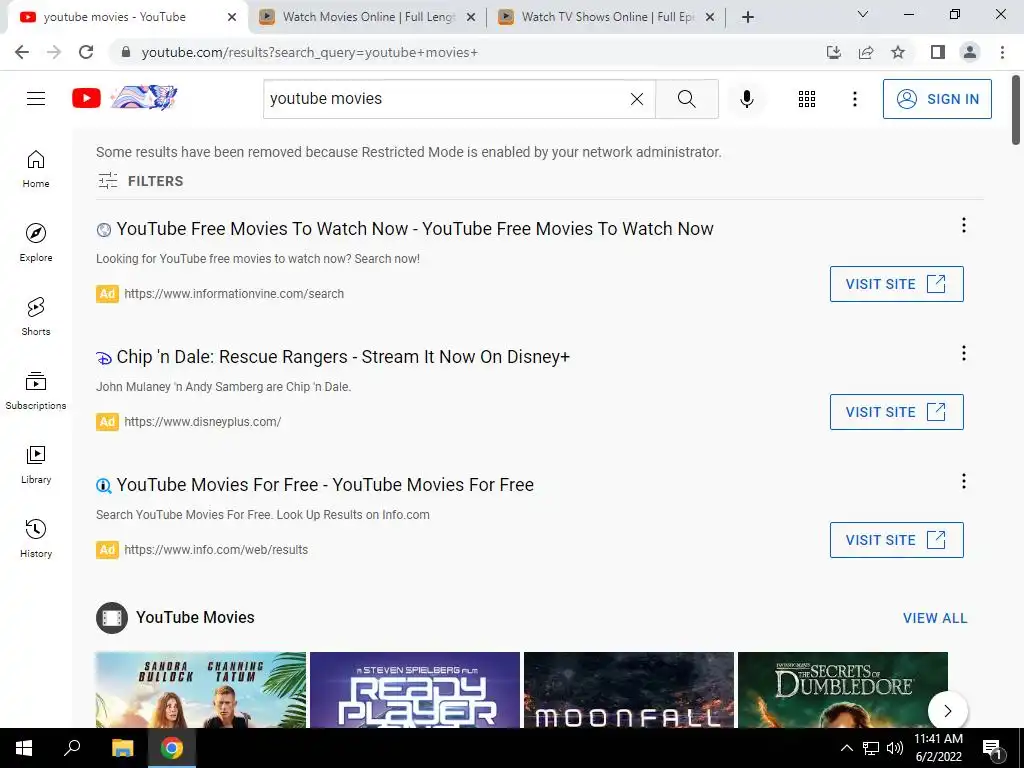The width and height of the screenshot is (1024, 768).
Task: Go to Home in the sidebar
Action: pyautogui.click(x=36, y=169)
